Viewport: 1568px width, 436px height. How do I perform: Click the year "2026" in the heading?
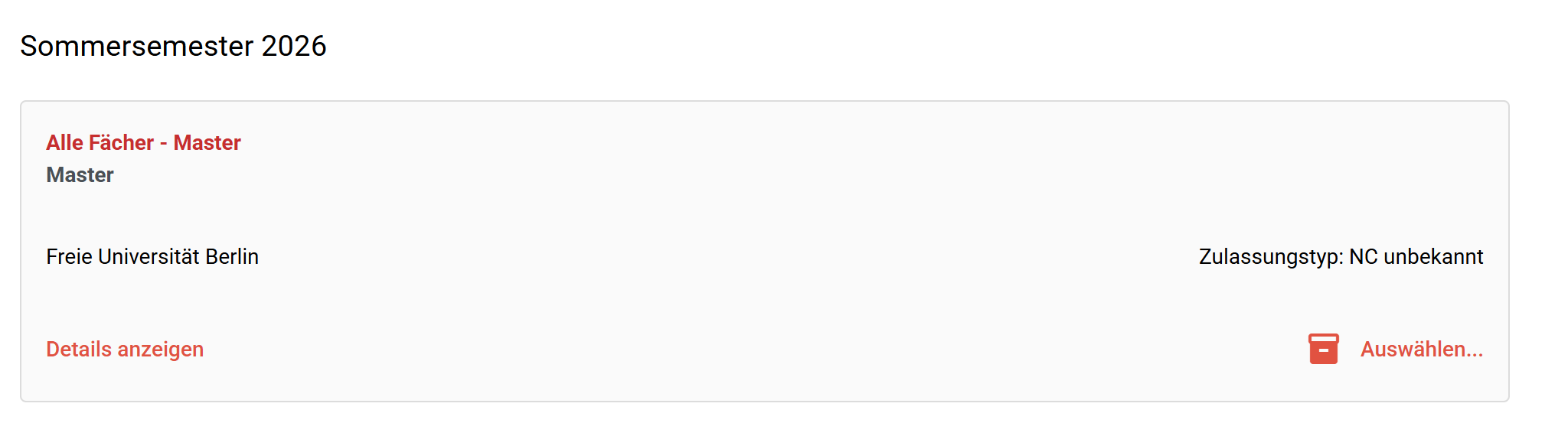click(x=294, y=46)
